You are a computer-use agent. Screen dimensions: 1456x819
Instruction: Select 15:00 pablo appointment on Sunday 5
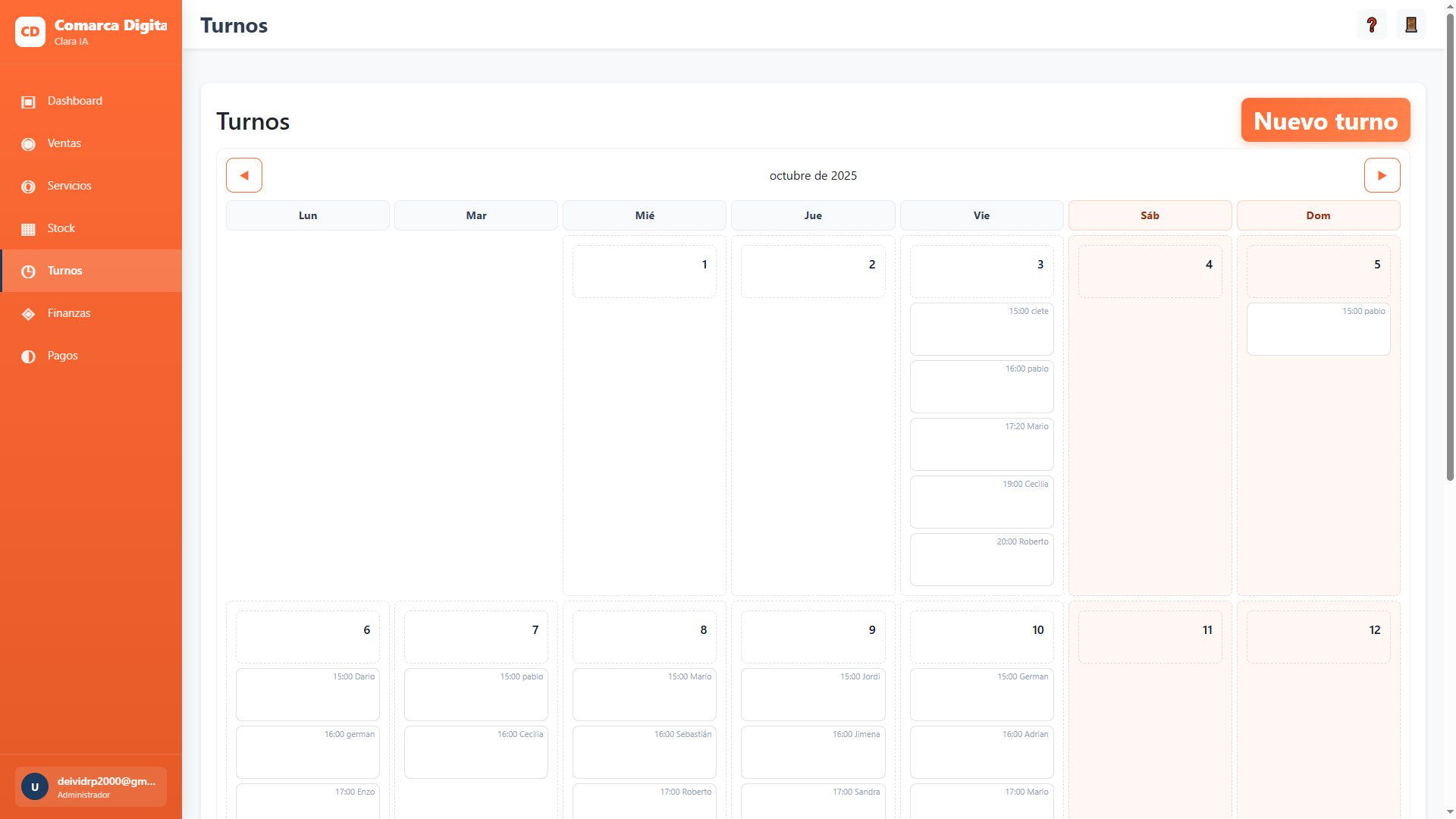point(1318,329)
